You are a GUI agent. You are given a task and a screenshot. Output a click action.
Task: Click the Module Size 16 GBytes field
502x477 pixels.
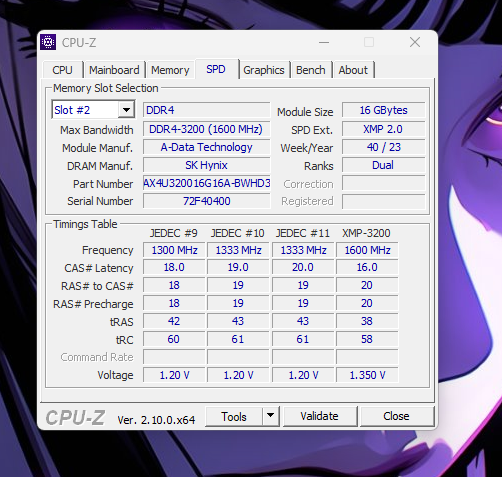(383, 110)
